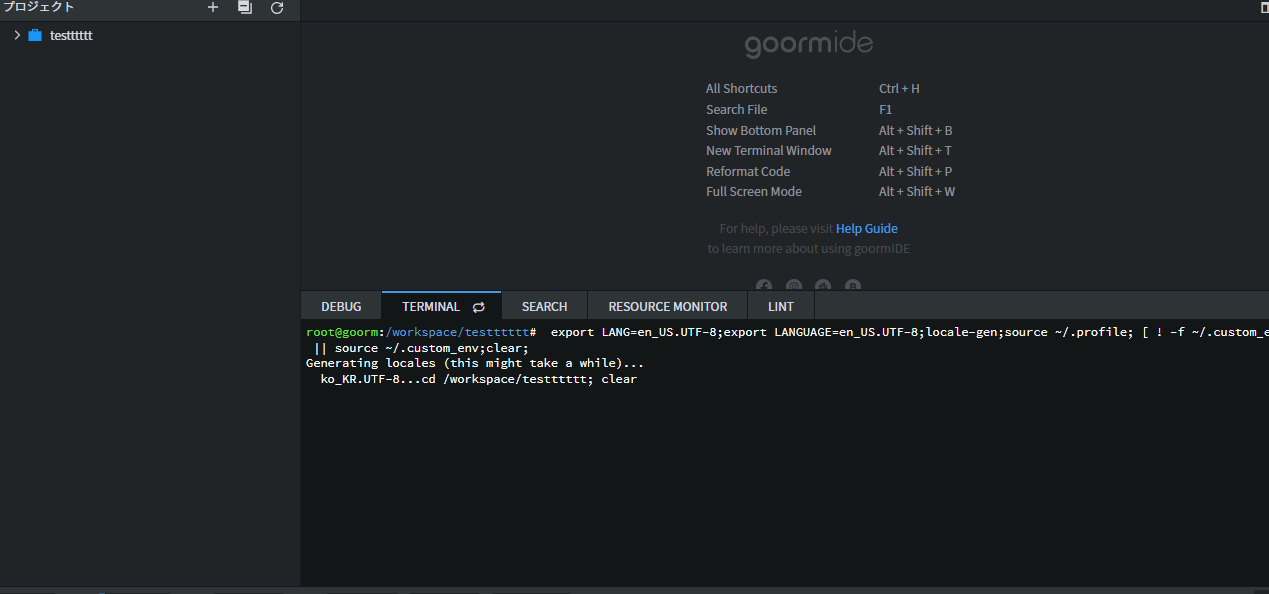
Task: Select the testttttt project name in tree
Action: click(71, 36)
